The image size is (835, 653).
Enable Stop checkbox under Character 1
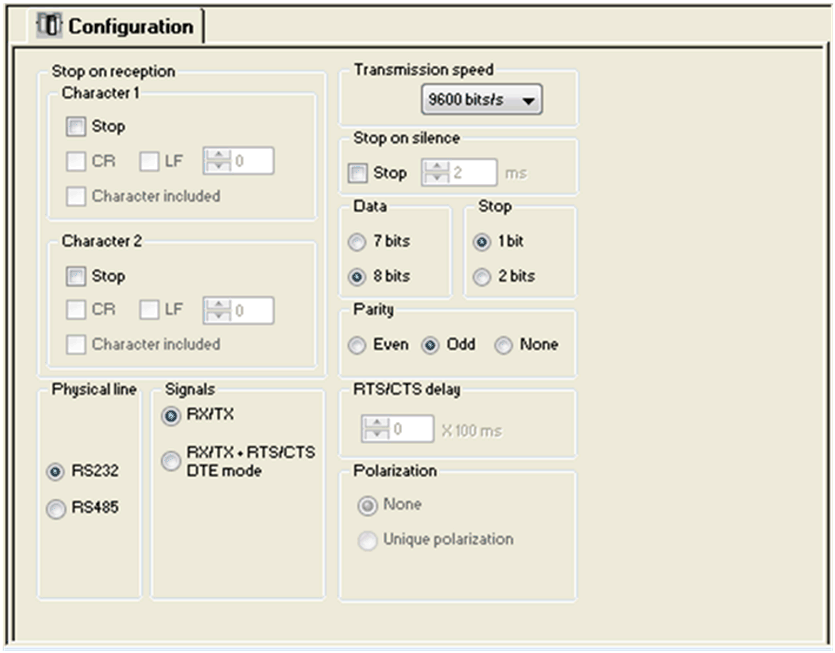76,127
